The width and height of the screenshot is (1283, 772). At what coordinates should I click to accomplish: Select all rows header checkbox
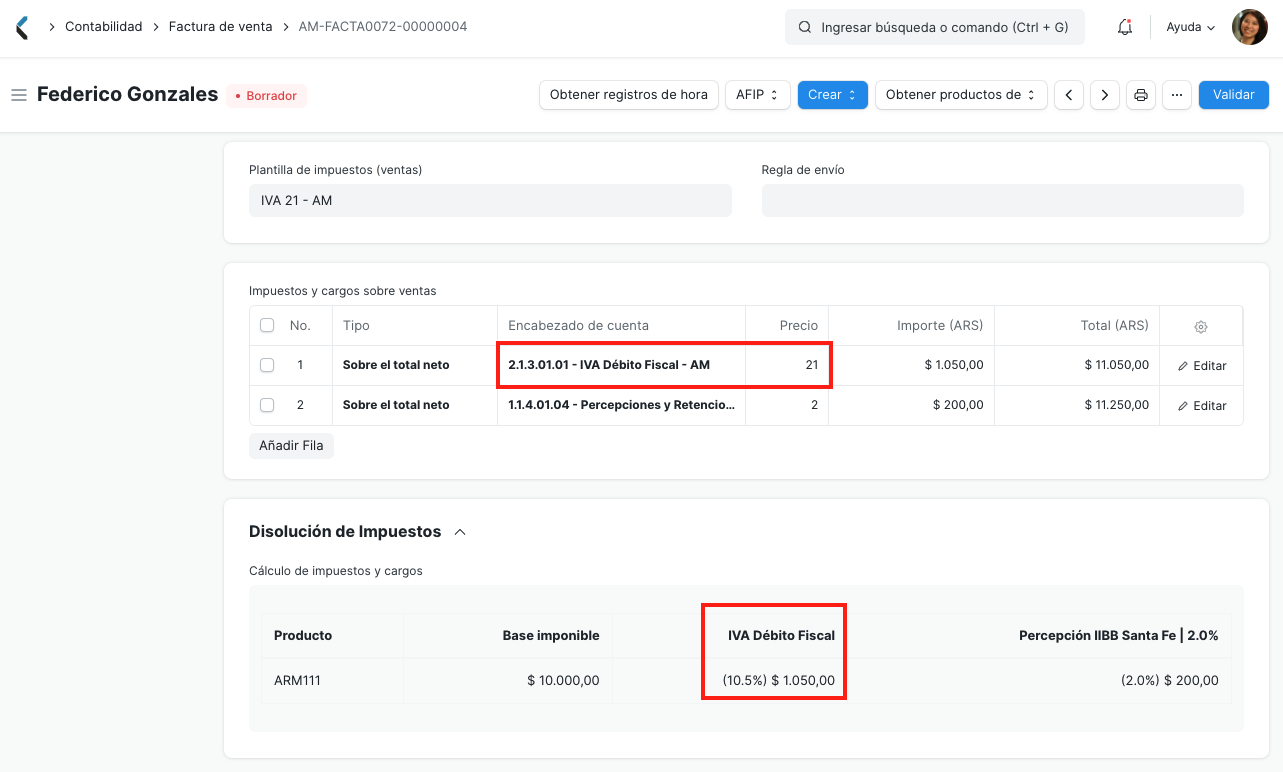(x=267, y=325)
